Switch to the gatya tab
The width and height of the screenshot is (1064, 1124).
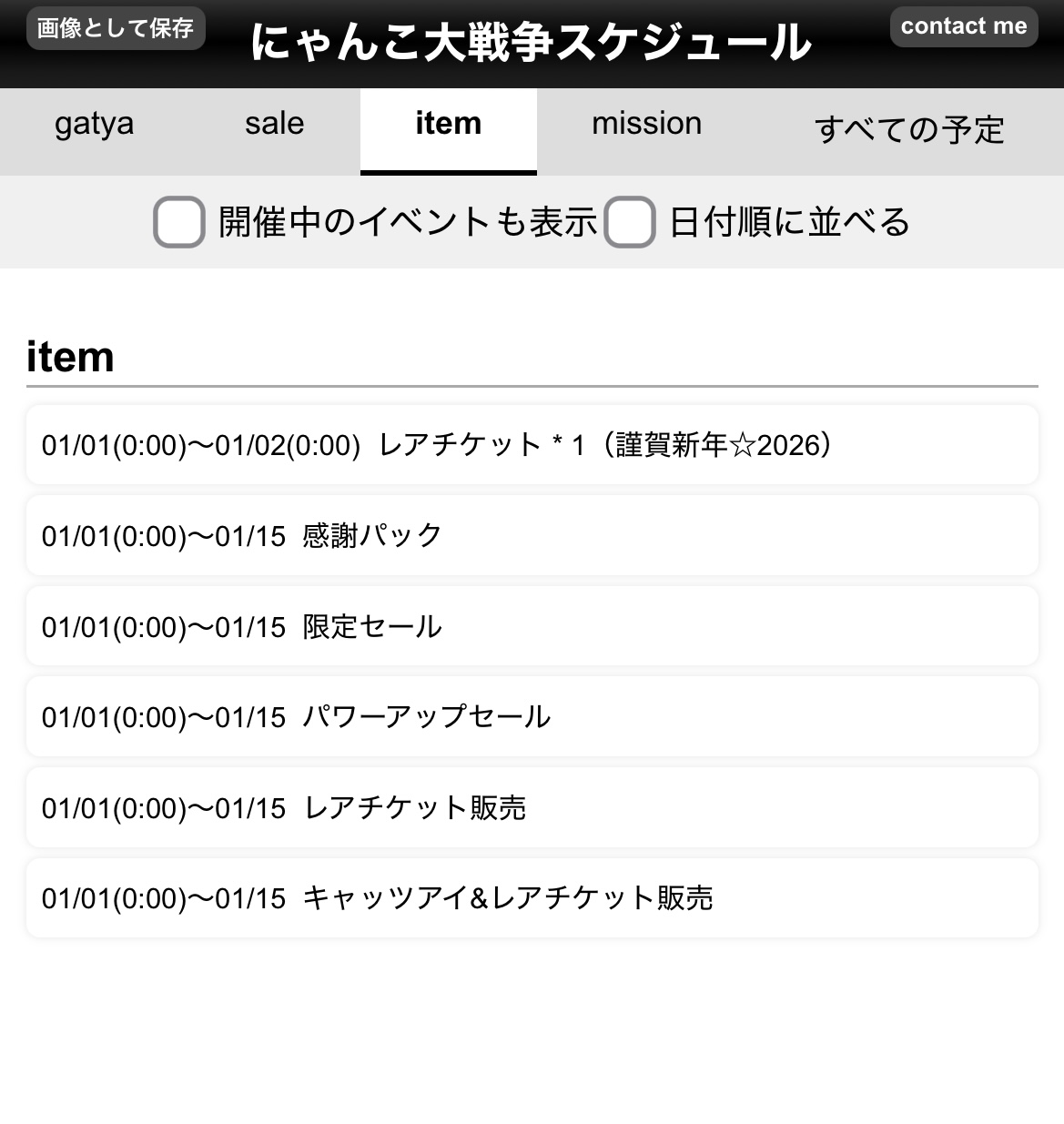coord(94,125)
